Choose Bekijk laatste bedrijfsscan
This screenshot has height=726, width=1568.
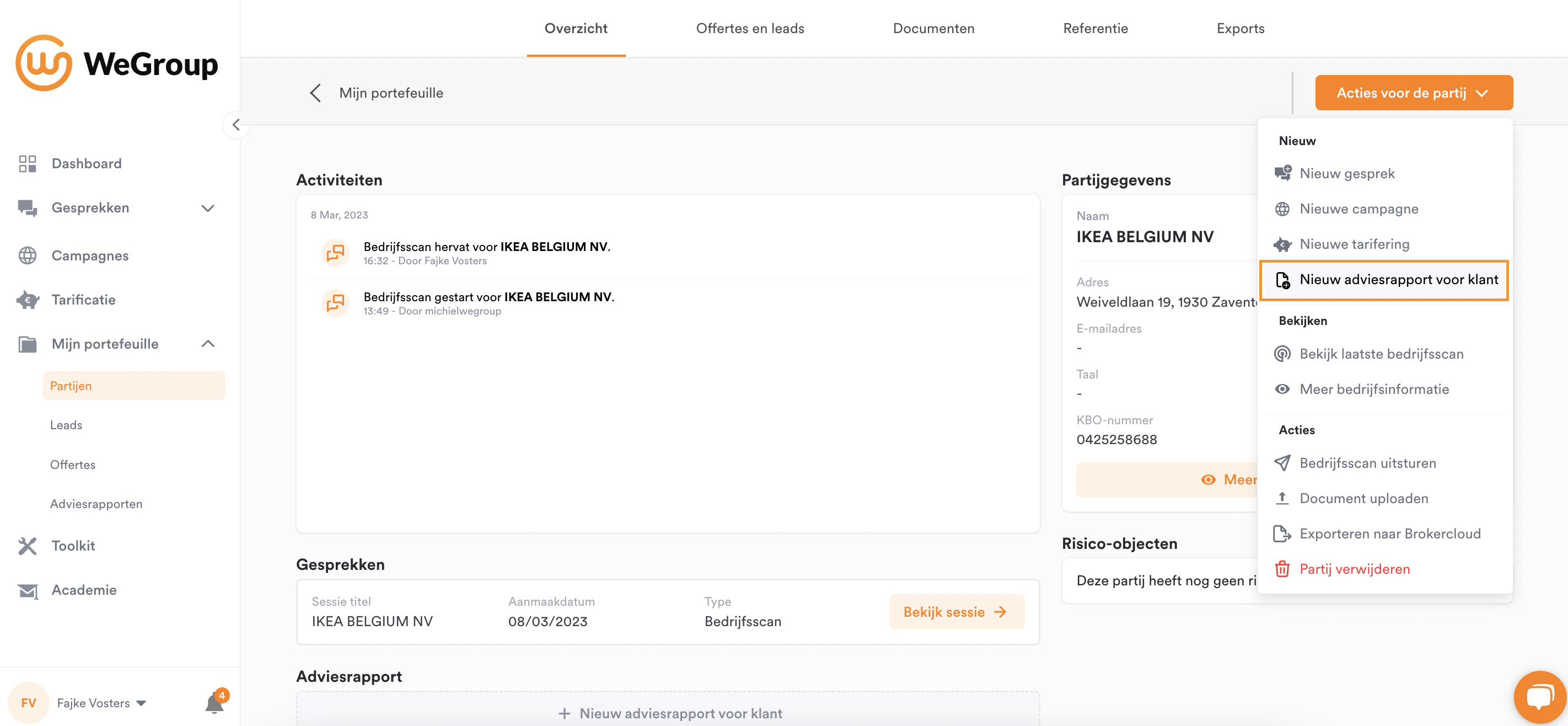coord(1384,354)
